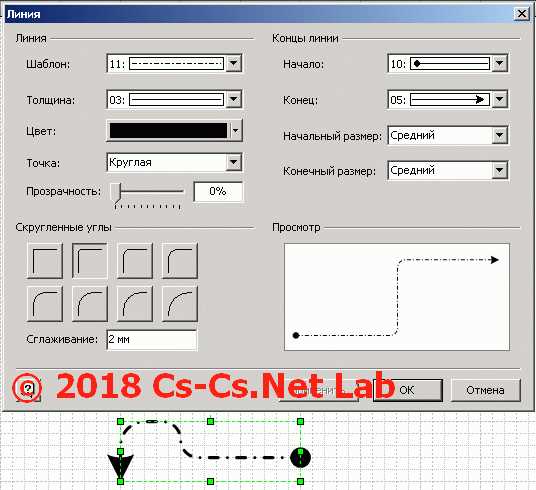
Task: Click the black color swatch for Цвет
Action: pos(168,130)
